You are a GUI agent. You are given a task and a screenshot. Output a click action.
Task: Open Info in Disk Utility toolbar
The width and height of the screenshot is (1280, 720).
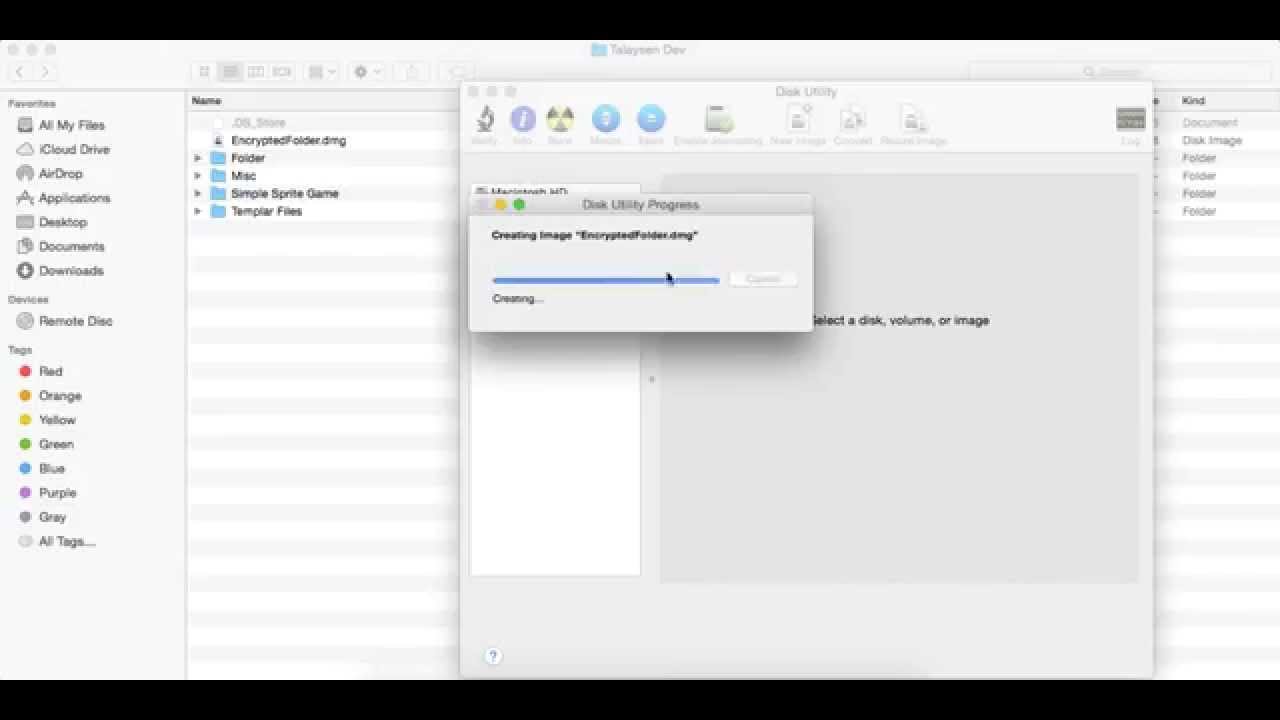tap(522, 119)
